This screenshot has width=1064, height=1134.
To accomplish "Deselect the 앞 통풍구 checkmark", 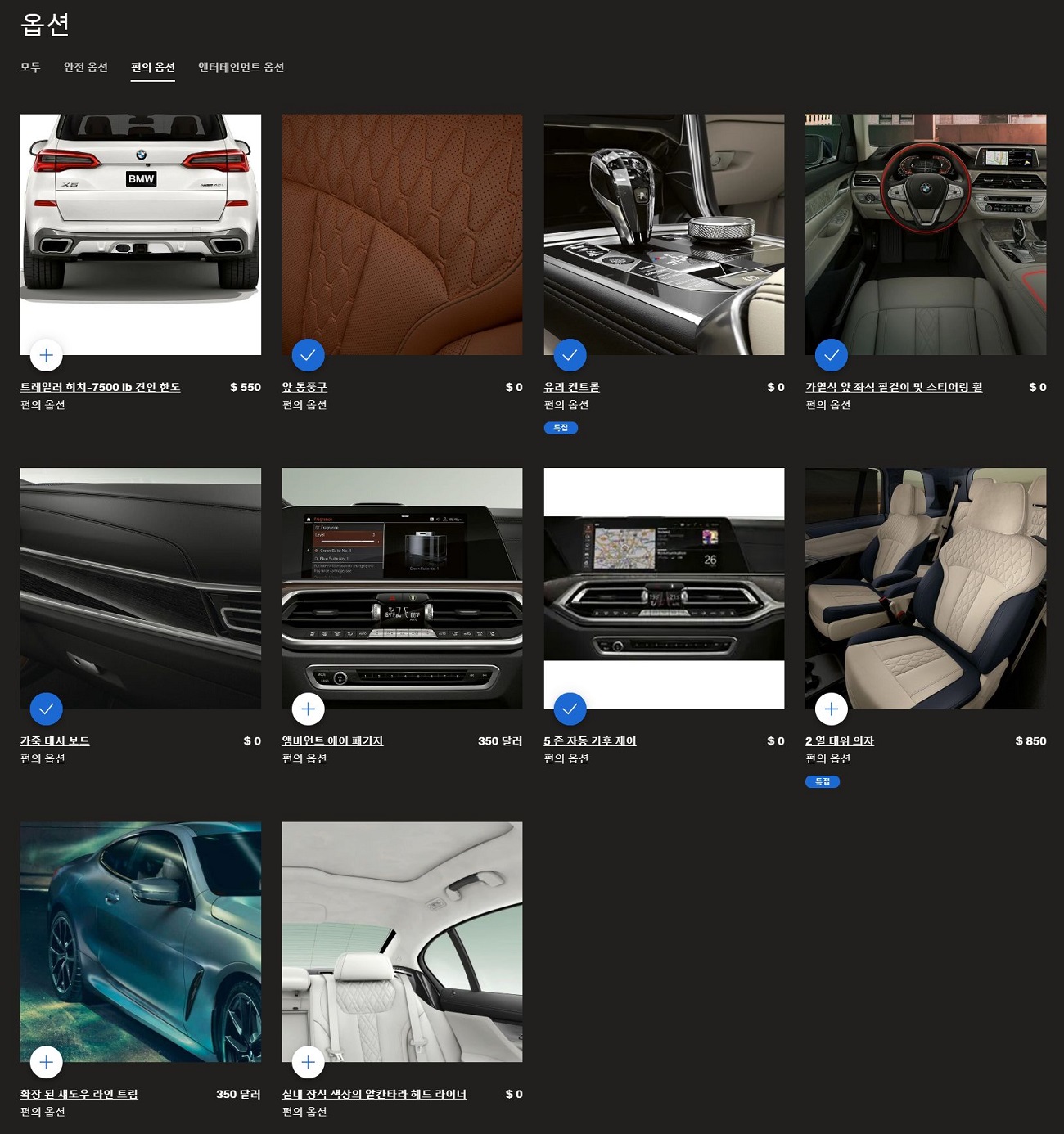I will (x=308, y=355).
